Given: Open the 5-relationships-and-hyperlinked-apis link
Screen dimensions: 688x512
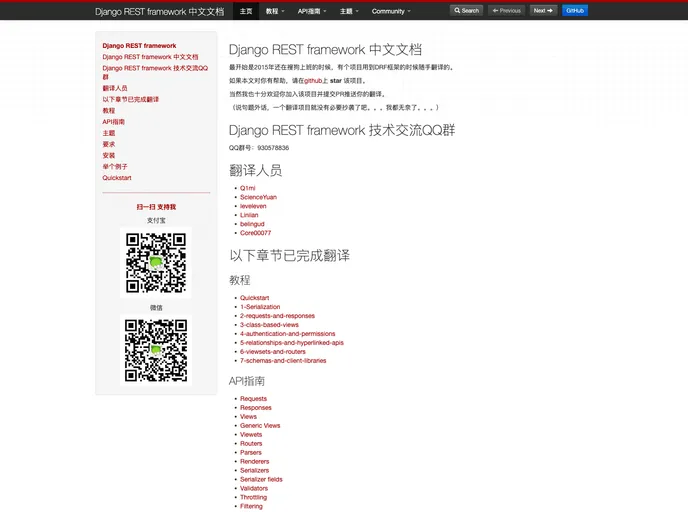Looking at the screenshot, I should pos(292,343).
